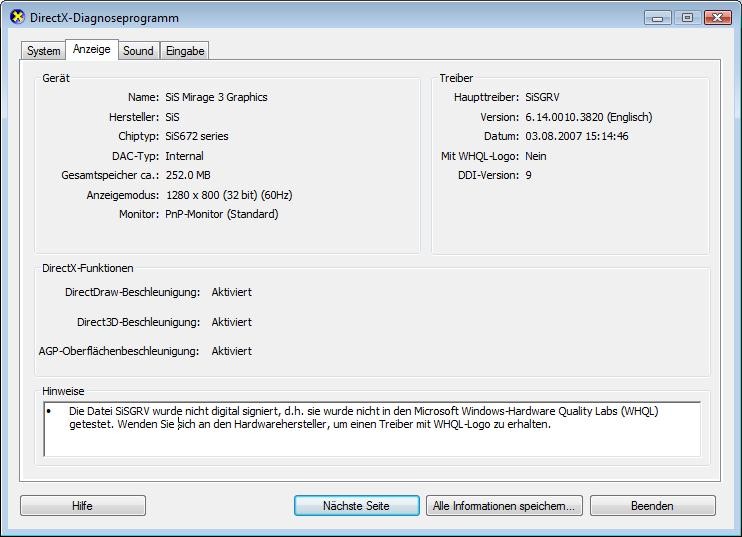The width and height of the screenshot is (742, 537).
Task: Click the chip type 'SiS672 series'
Action: coord(197,136)
